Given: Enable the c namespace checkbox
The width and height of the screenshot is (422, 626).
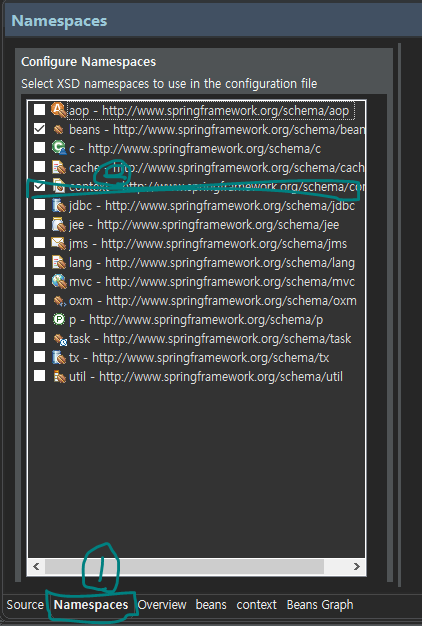Looking at the screenshot, I should pos(39,147).
